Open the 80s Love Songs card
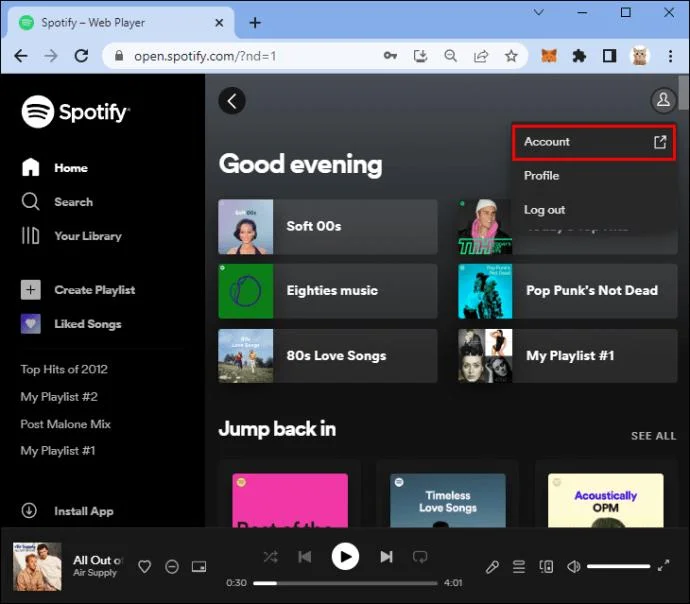 (328, 355)
